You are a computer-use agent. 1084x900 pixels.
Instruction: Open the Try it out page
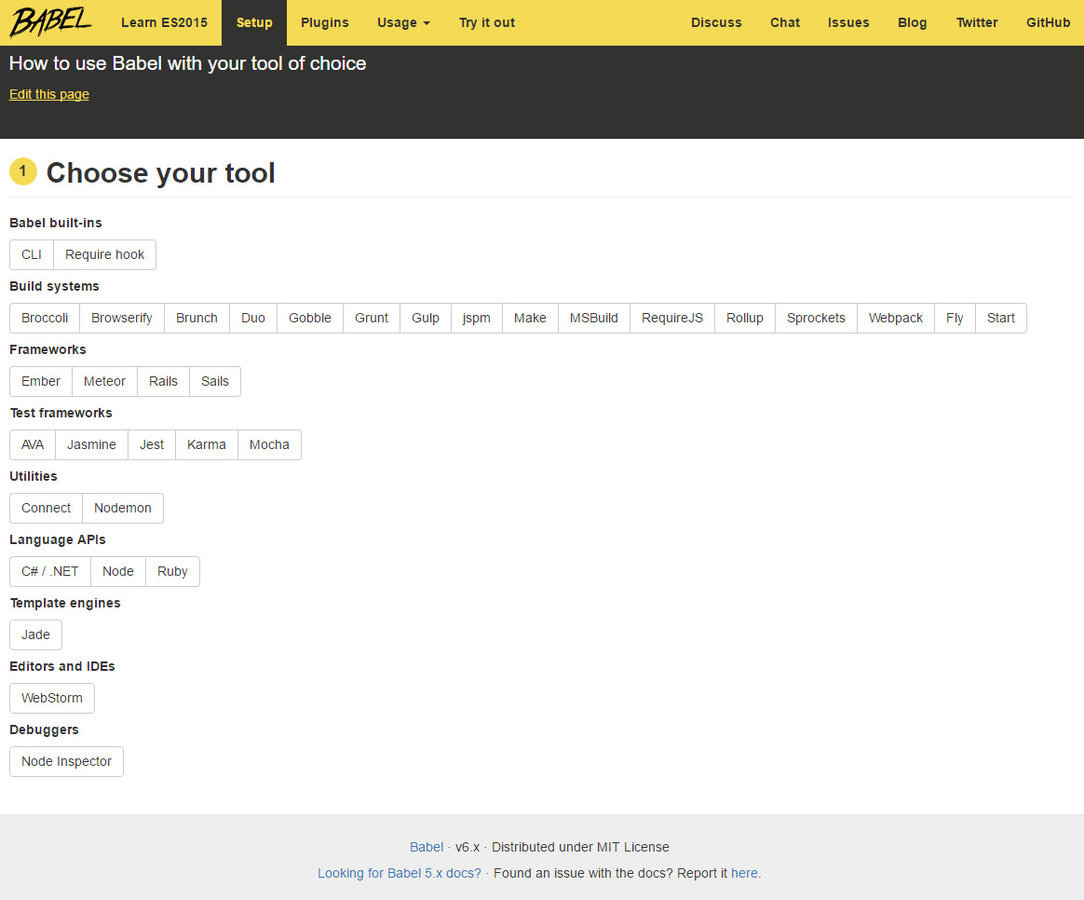(x=487, y=23)
